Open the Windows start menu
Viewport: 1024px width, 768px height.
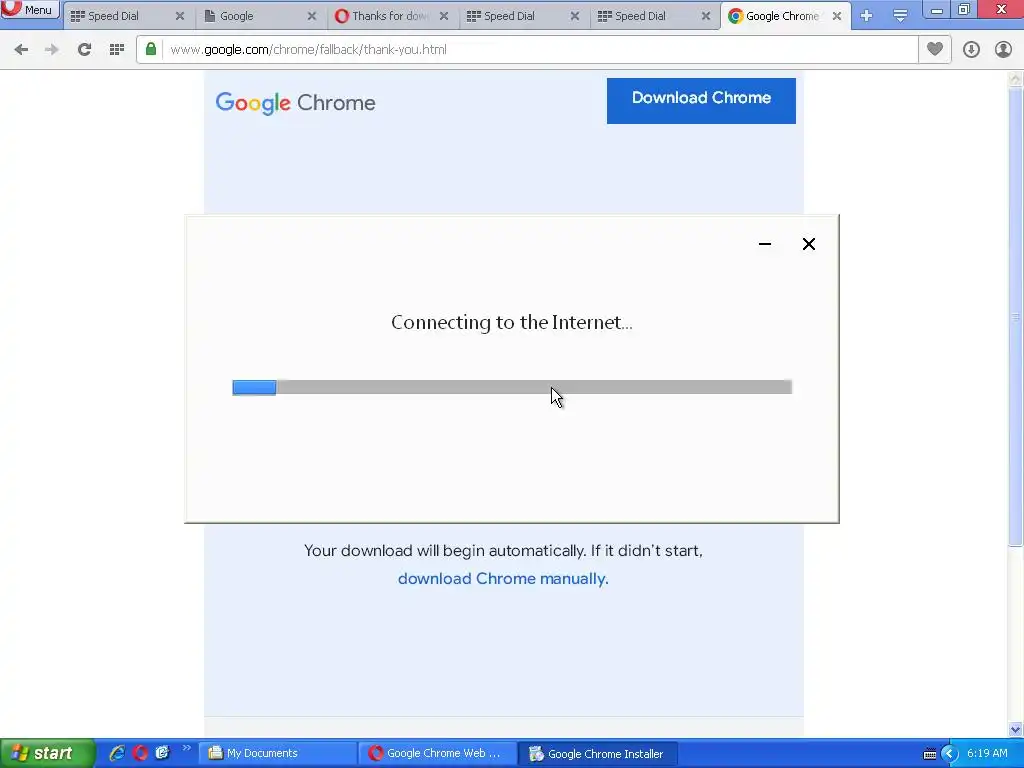[x=47, y=753]
